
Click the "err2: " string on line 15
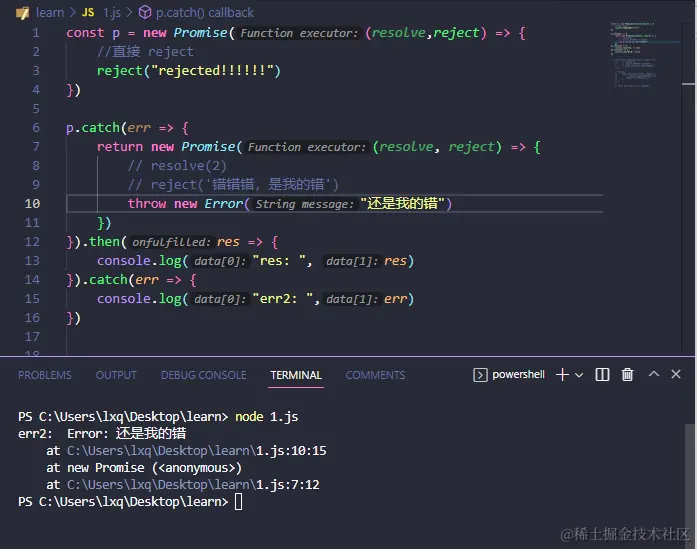(x=283, y=298)
